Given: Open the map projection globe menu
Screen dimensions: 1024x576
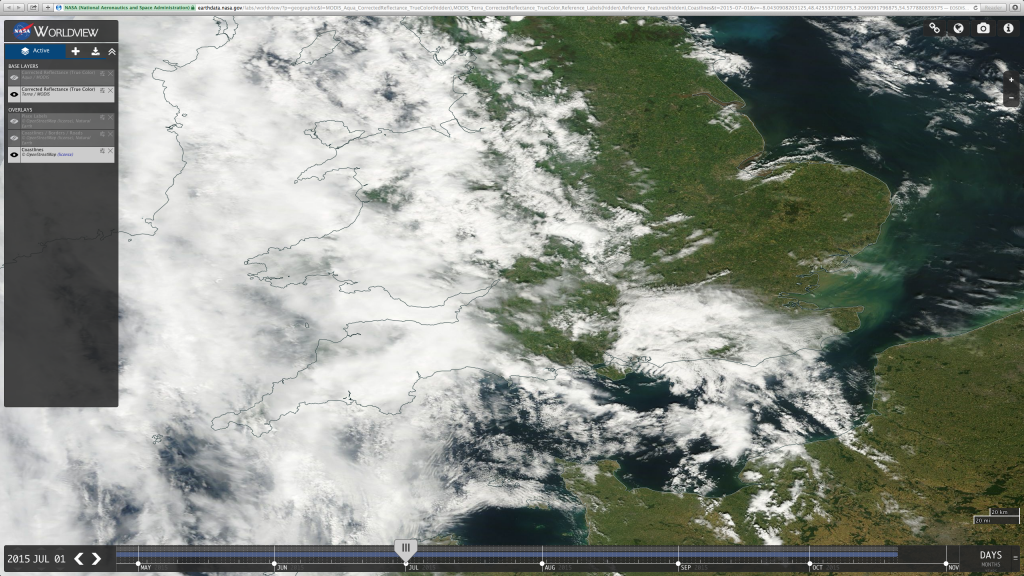Looking at the screenshot, I should pyautogui.click(x=958, y=28).
